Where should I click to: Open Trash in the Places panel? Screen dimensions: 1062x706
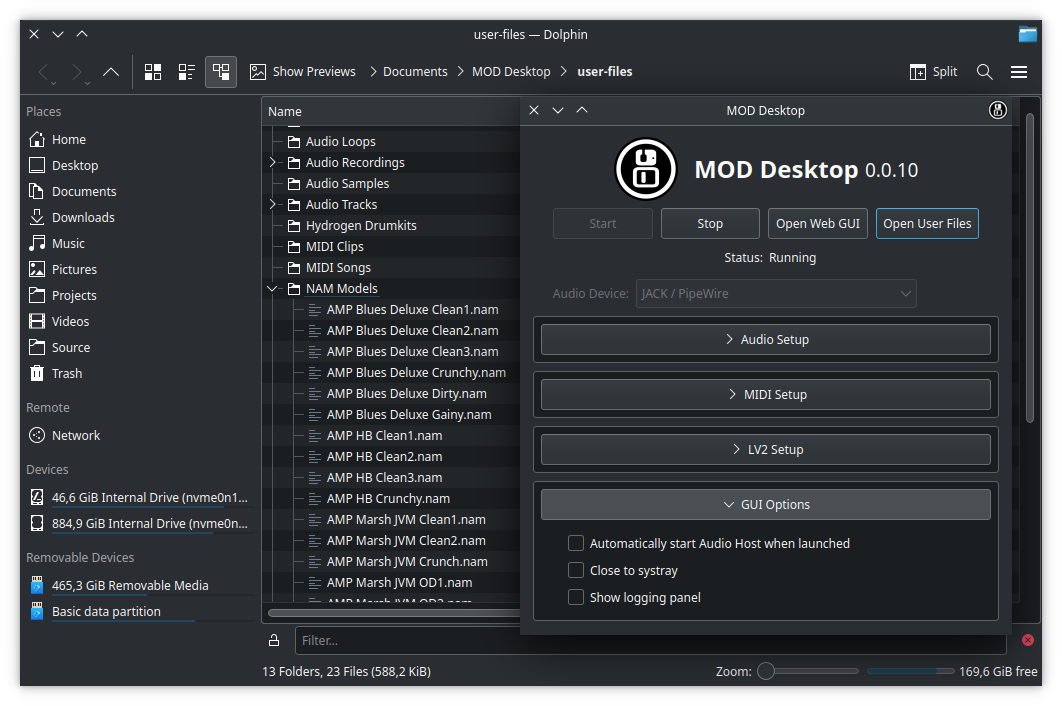(56, 373)
